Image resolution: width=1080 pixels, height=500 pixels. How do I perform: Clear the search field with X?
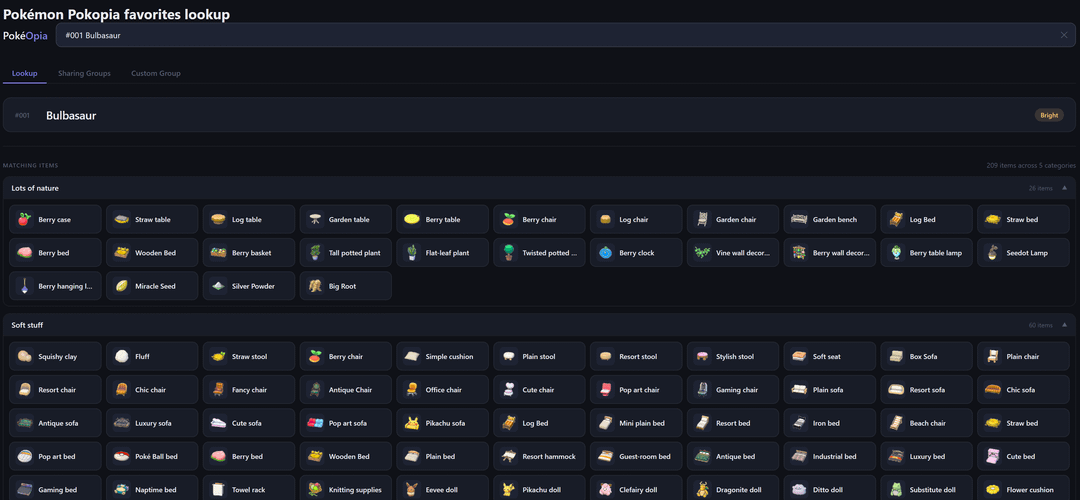(1064, 35)
